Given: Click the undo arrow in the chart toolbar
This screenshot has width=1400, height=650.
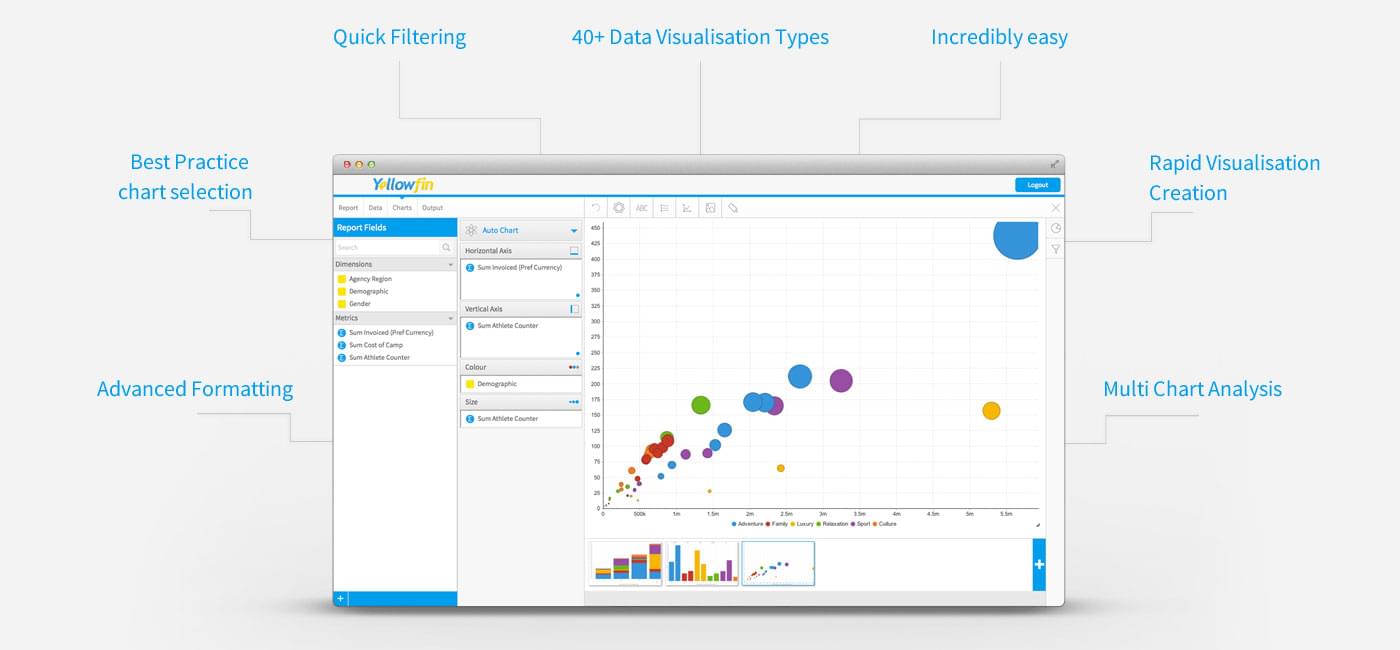Looking at the screenshot, I should [x=596, y=207].
